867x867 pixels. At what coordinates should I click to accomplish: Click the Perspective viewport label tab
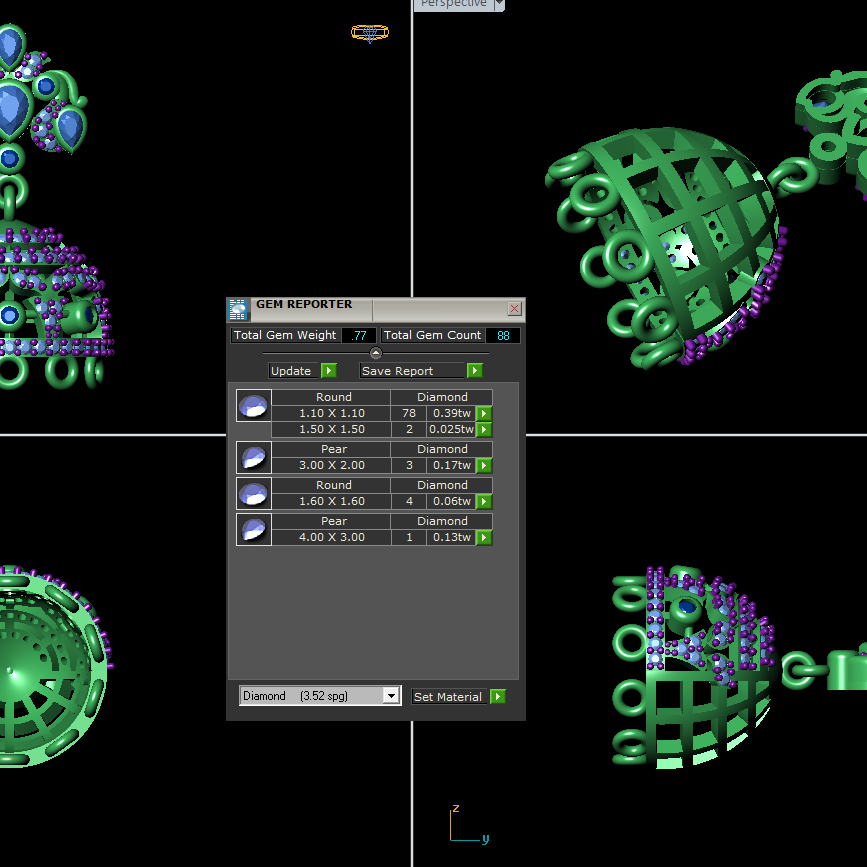453,4
